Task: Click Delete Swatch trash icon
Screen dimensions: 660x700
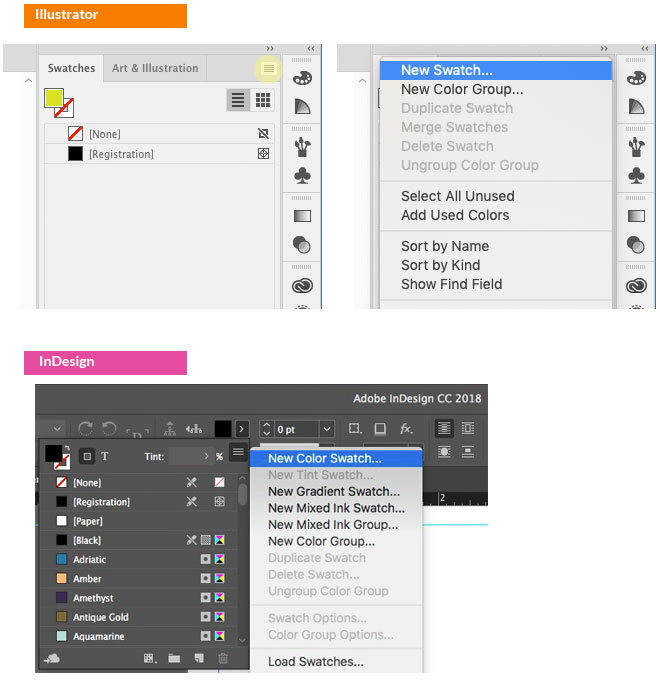Action: click(223, 658)
